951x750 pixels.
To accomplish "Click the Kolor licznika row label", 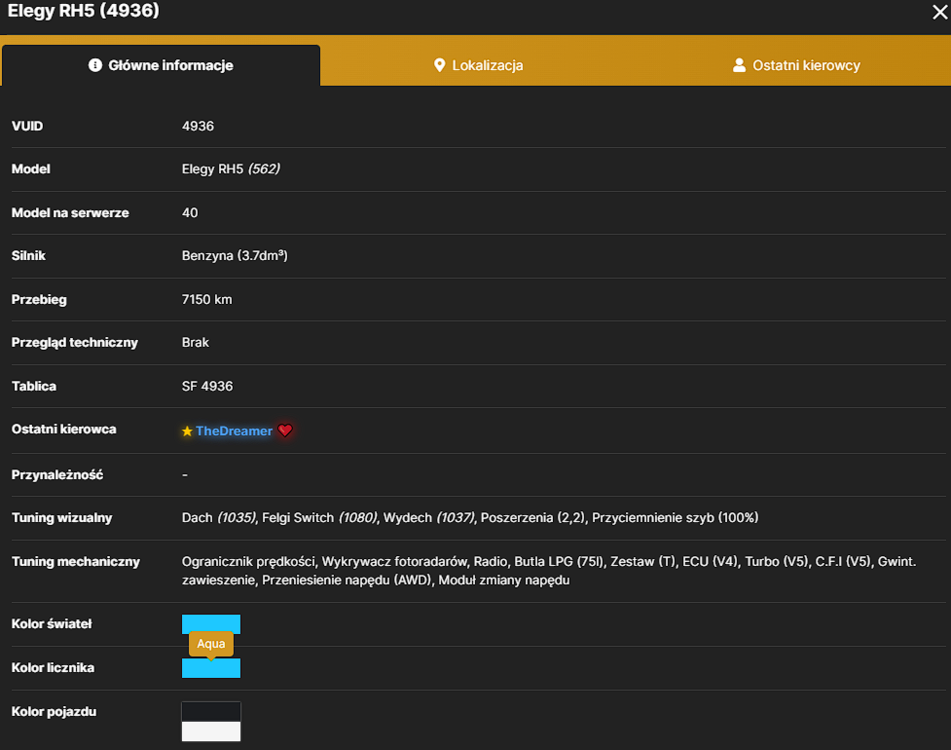I will tap(53, 668).
